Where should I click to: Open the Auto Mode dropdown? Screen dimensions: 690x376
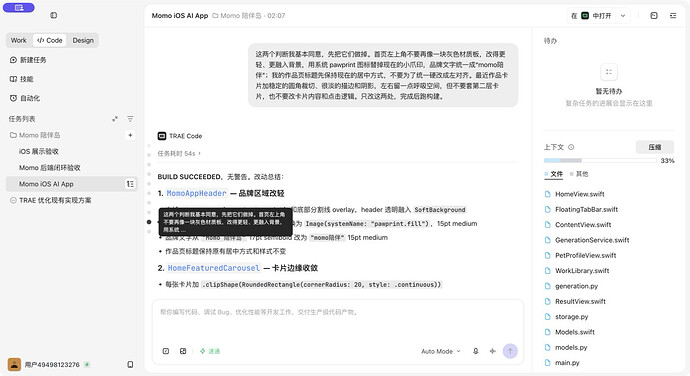(x=440, y=351)
